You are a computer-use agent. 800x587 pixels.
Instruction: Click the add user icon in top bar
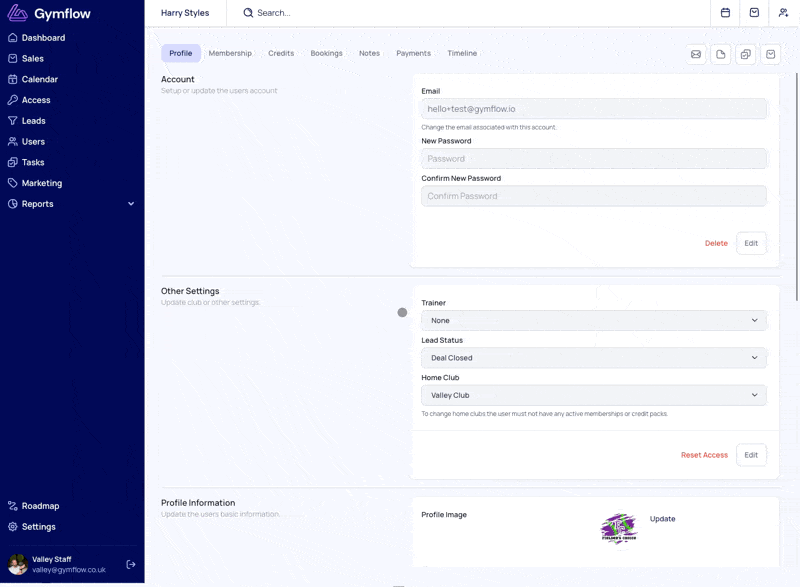783,13
